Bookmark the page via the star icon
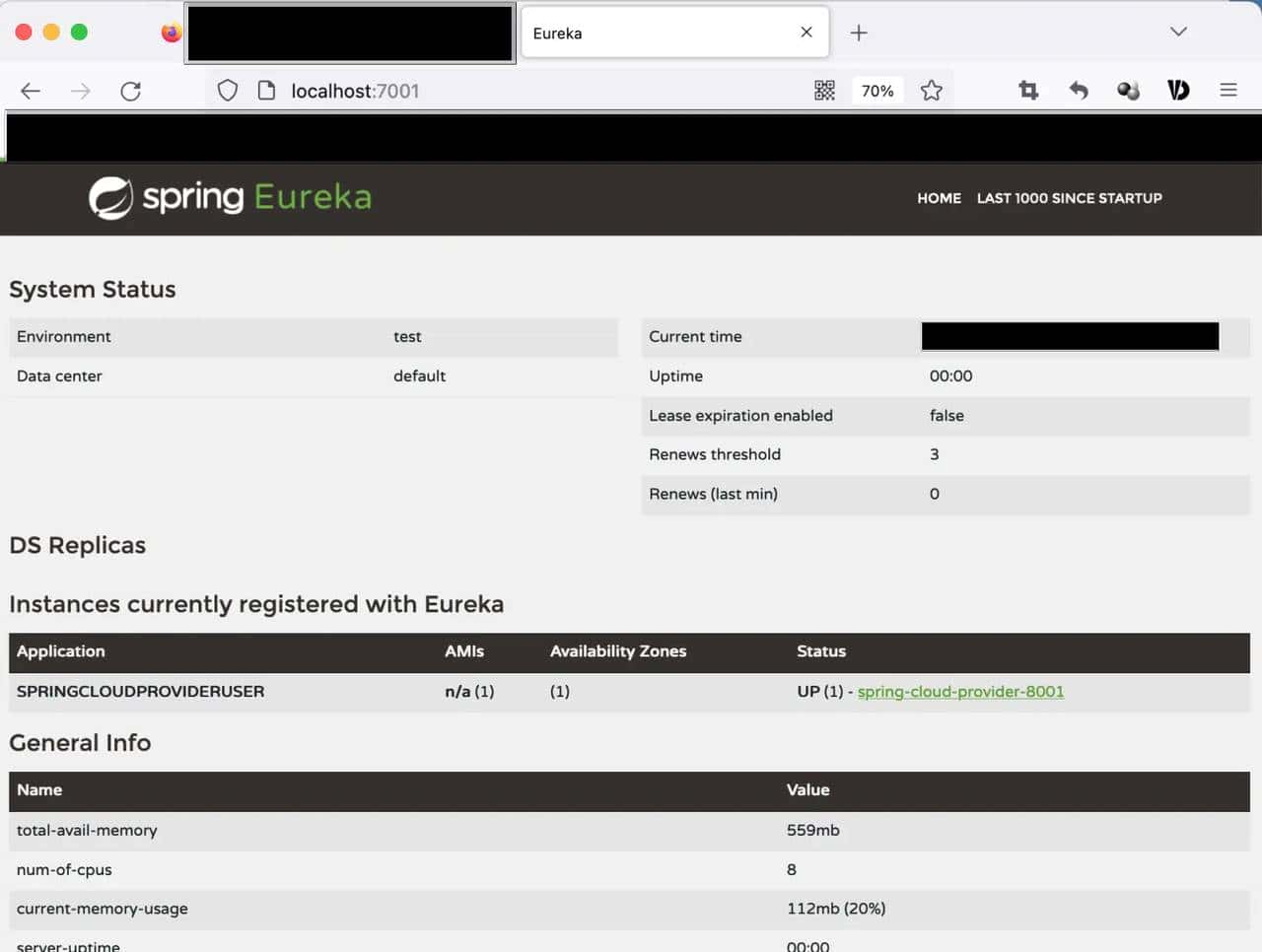The image size is (1262, 952). pos(931,90)
